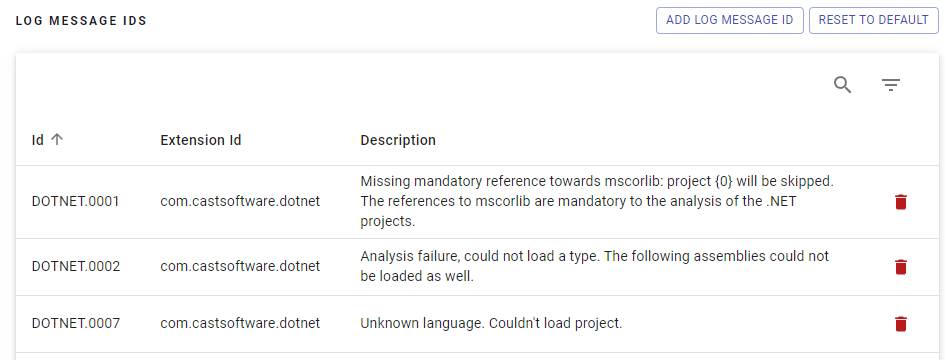945x360 pixels.
Task: Delete the DOTNET.0001 log message row
Action: click(901, 202)
